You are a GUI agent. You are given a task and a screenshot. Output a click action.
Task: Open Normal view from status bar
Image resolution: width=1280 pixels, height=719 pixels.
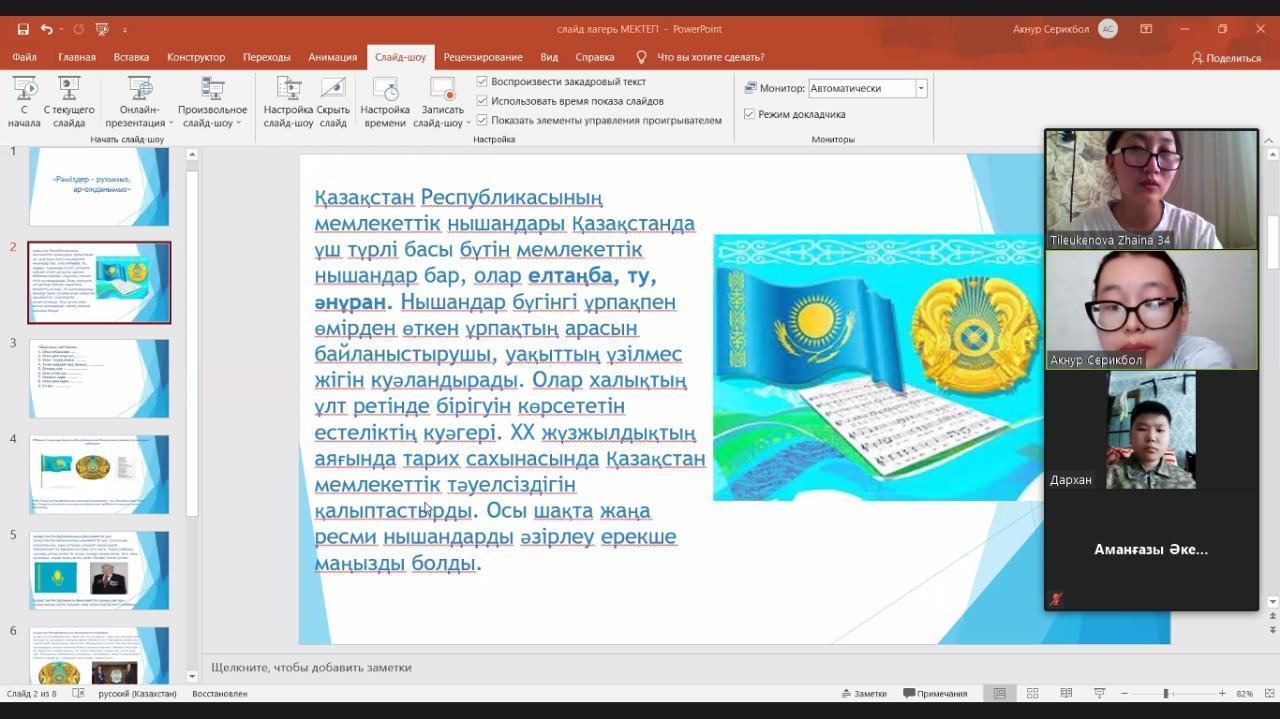(x=999, y=693)
